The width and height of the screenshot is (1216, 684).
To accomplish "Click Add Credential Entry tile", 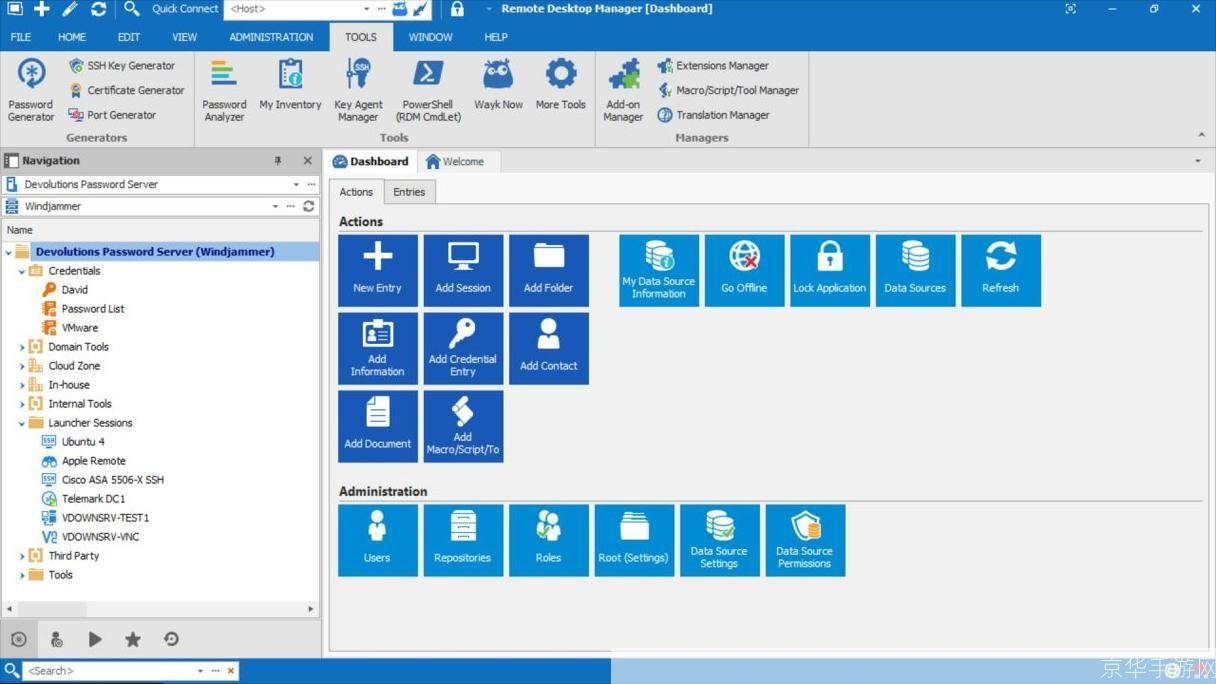I will pyautogui.click(x=463, y=348).
